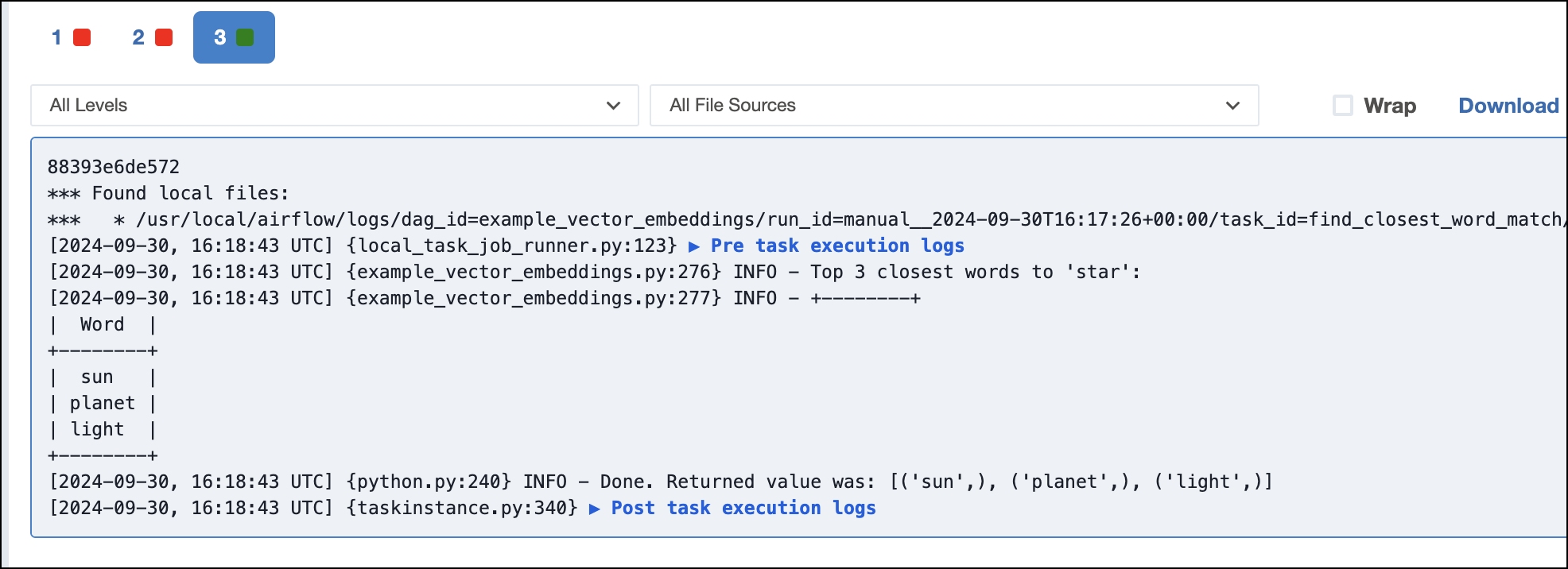Click the red failed status square on attempt 1

click(x=82, y=37)
